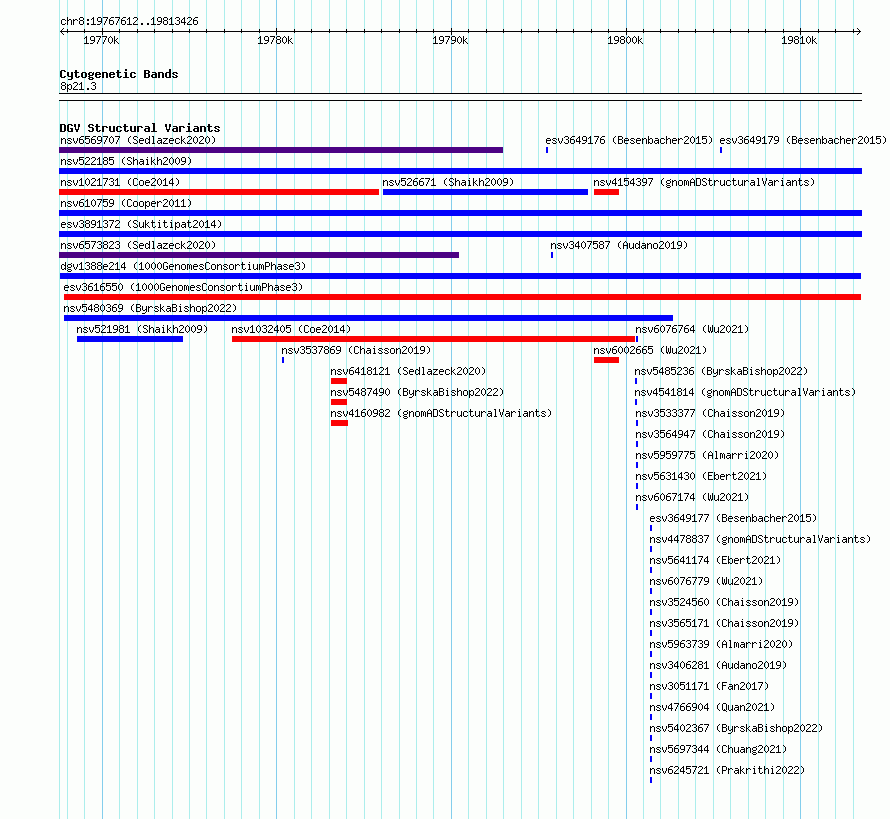Click nsv4154397 (gnomADStructuralVariants) label
Viewport: 890px width, 819px height.
704,182
